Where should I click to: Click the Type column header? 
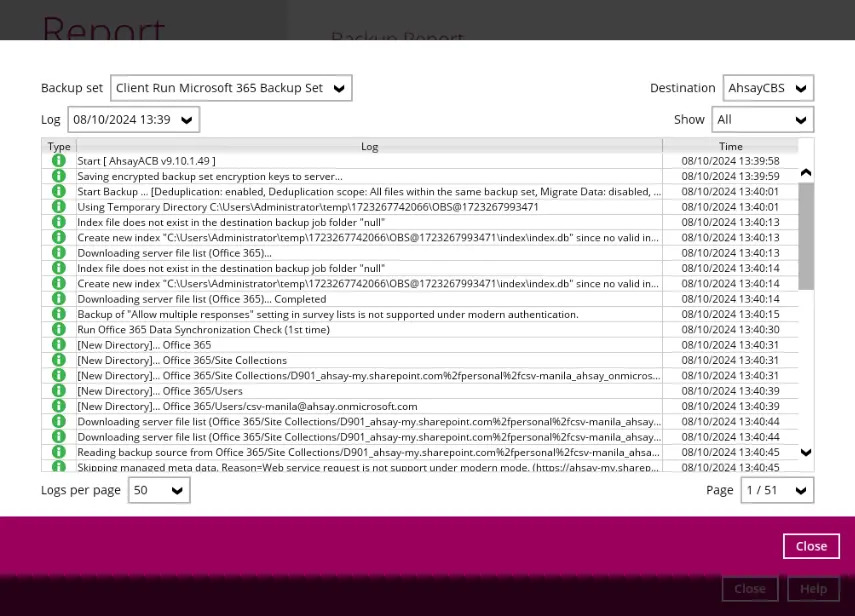tap(58, 145)
